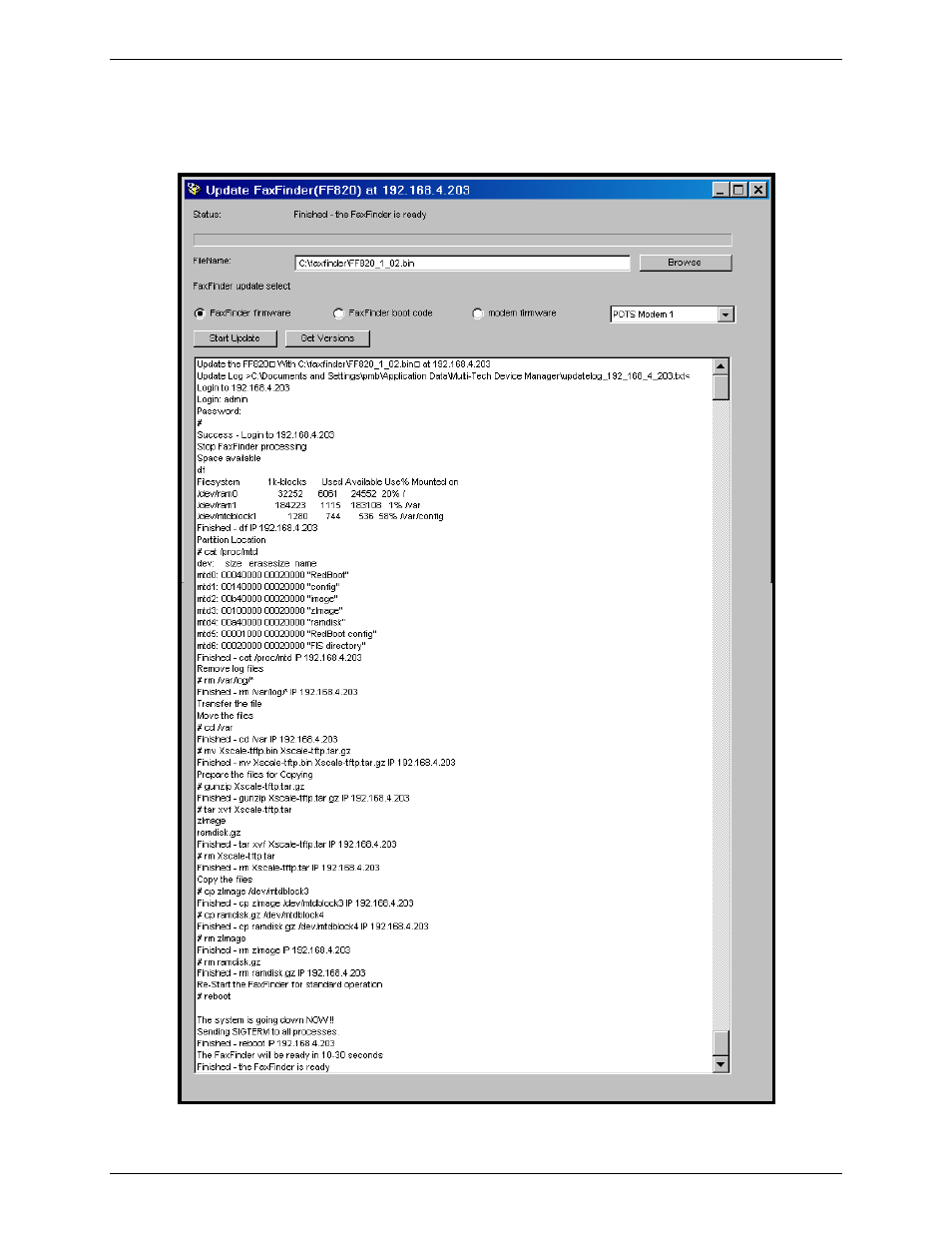Click the Start Update button
The width and height of the screenshot is (952, 1233).
(235, 338)
